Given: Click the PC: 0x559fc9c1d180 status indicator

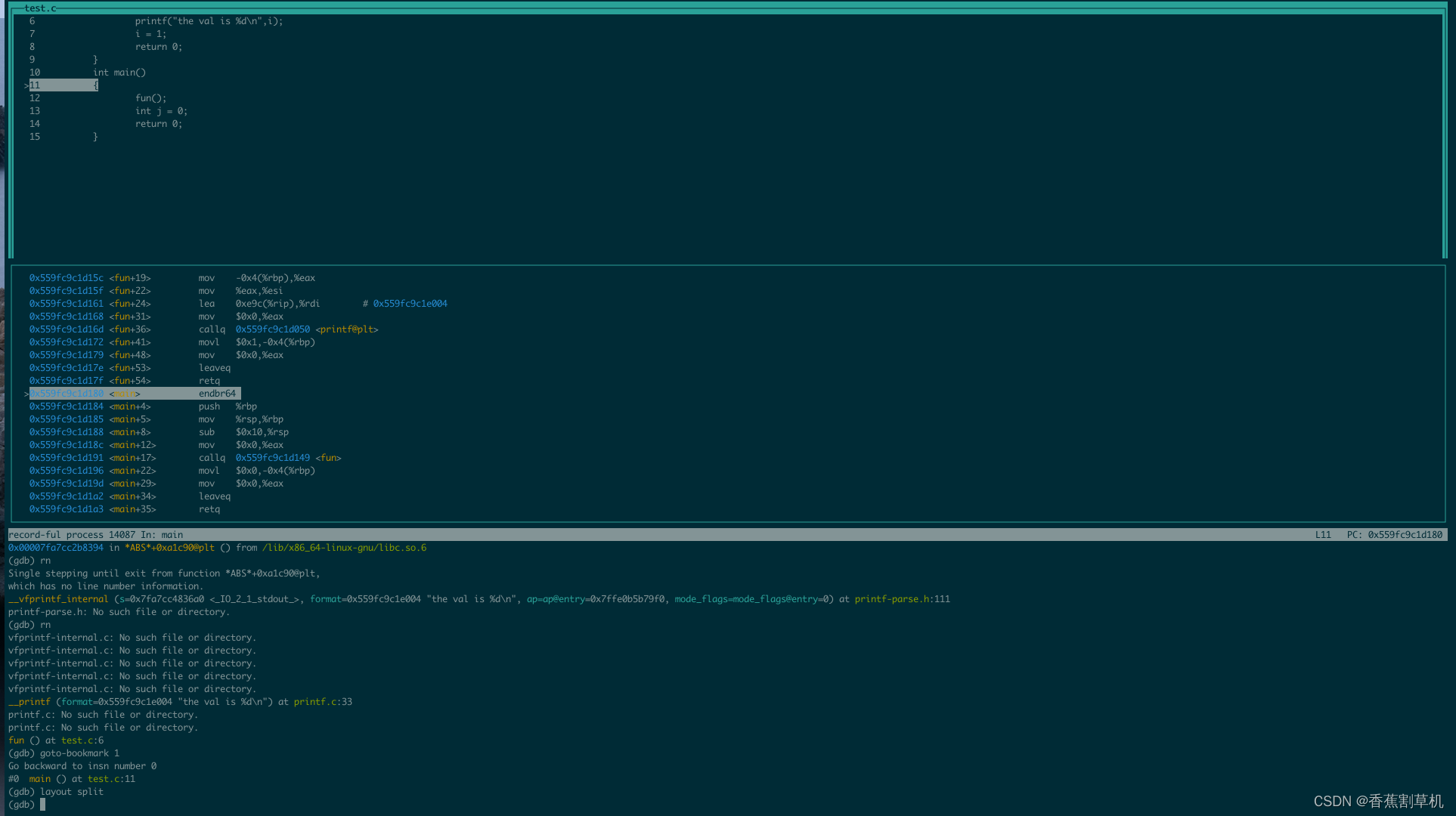Looking at the screenshot, I should pyautogui.click(x=1394, y=535).
